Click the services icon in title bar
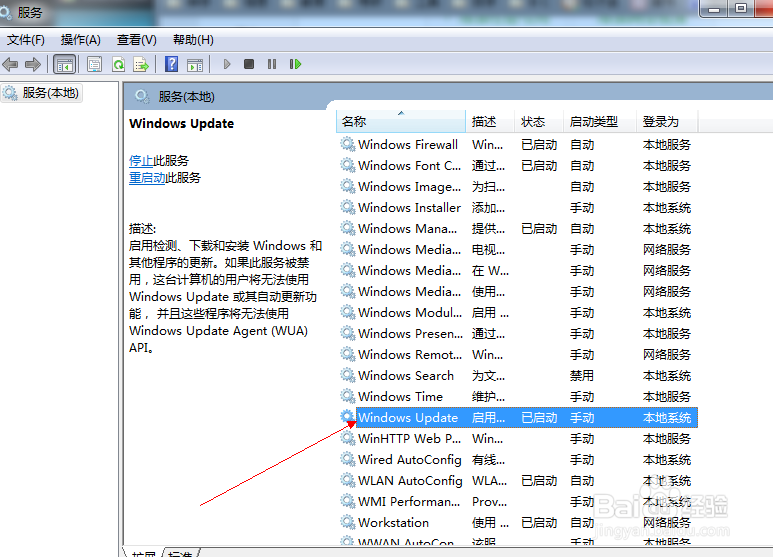Viewport: 773px width, 557px height. click(x=5, y=12)
